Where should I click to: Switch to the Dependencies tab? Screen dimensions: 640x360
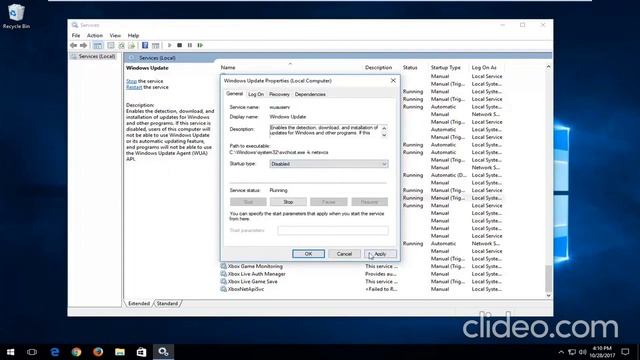pyautogui.click(x=310, y=94)
